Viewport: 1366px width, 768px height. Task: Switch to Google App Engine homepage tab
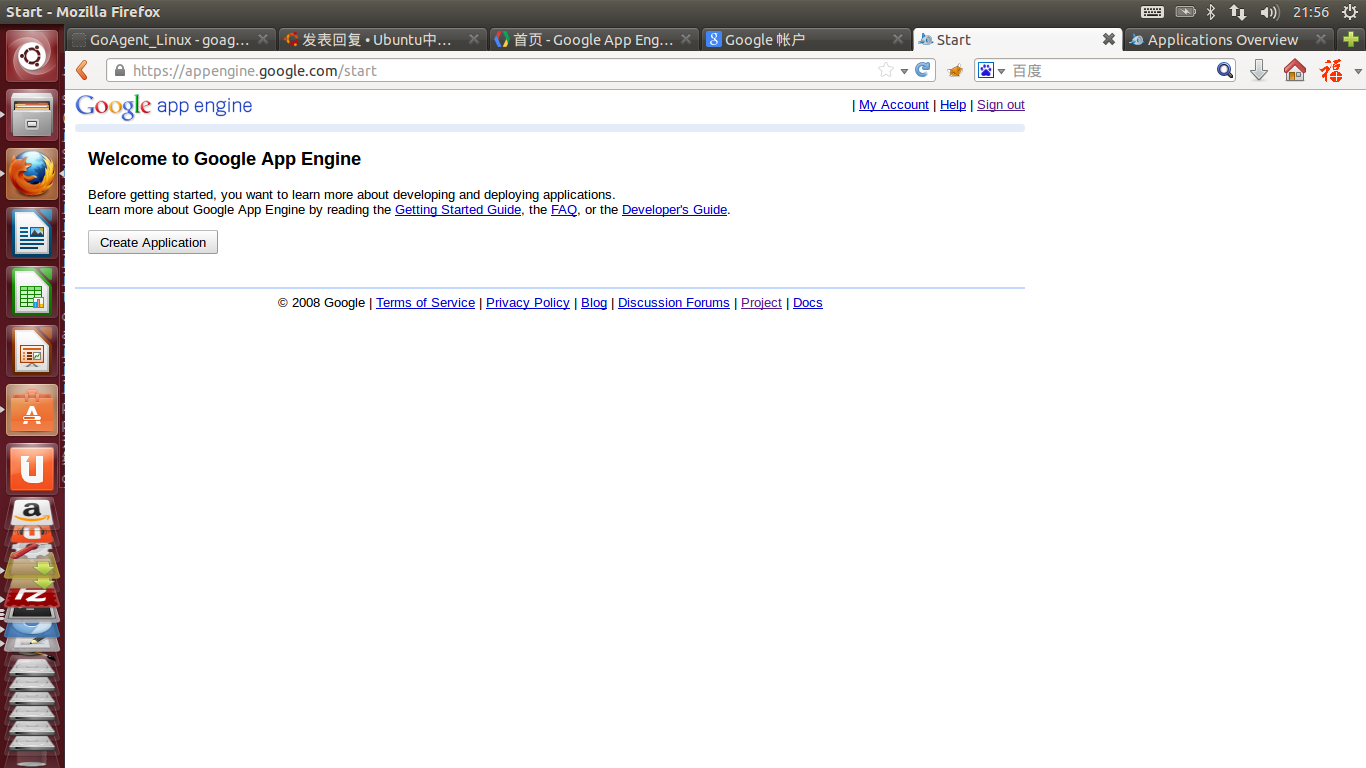click(x=594, y=39)
